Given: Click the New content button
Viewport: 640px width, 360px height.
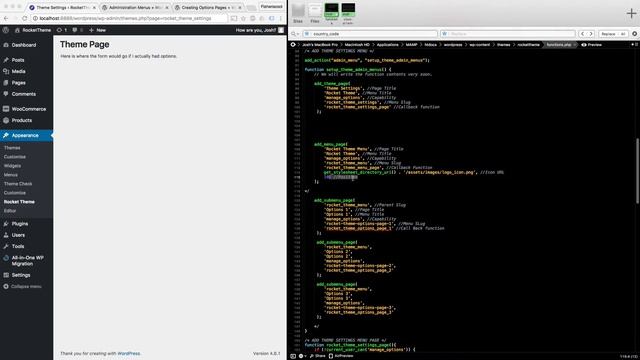Looking at the screenshot, I should pyautogui.click(x=97, y=30).
